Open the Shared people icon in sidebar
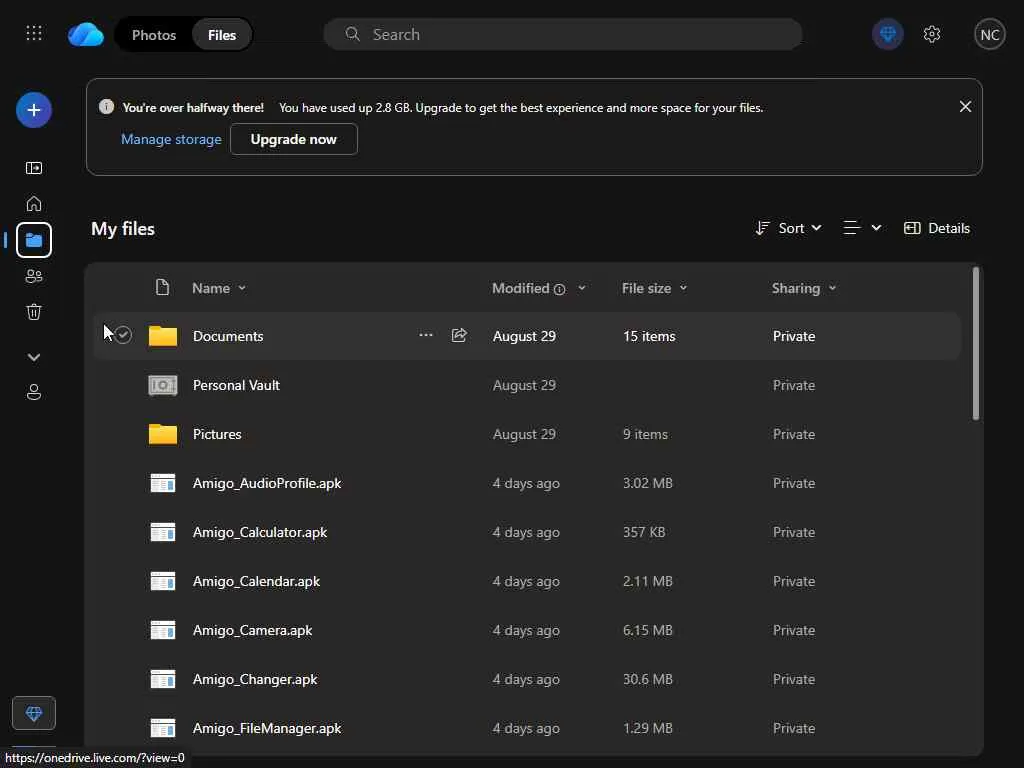The width and height of the screenshot is (1024, 768). (34, 276)
